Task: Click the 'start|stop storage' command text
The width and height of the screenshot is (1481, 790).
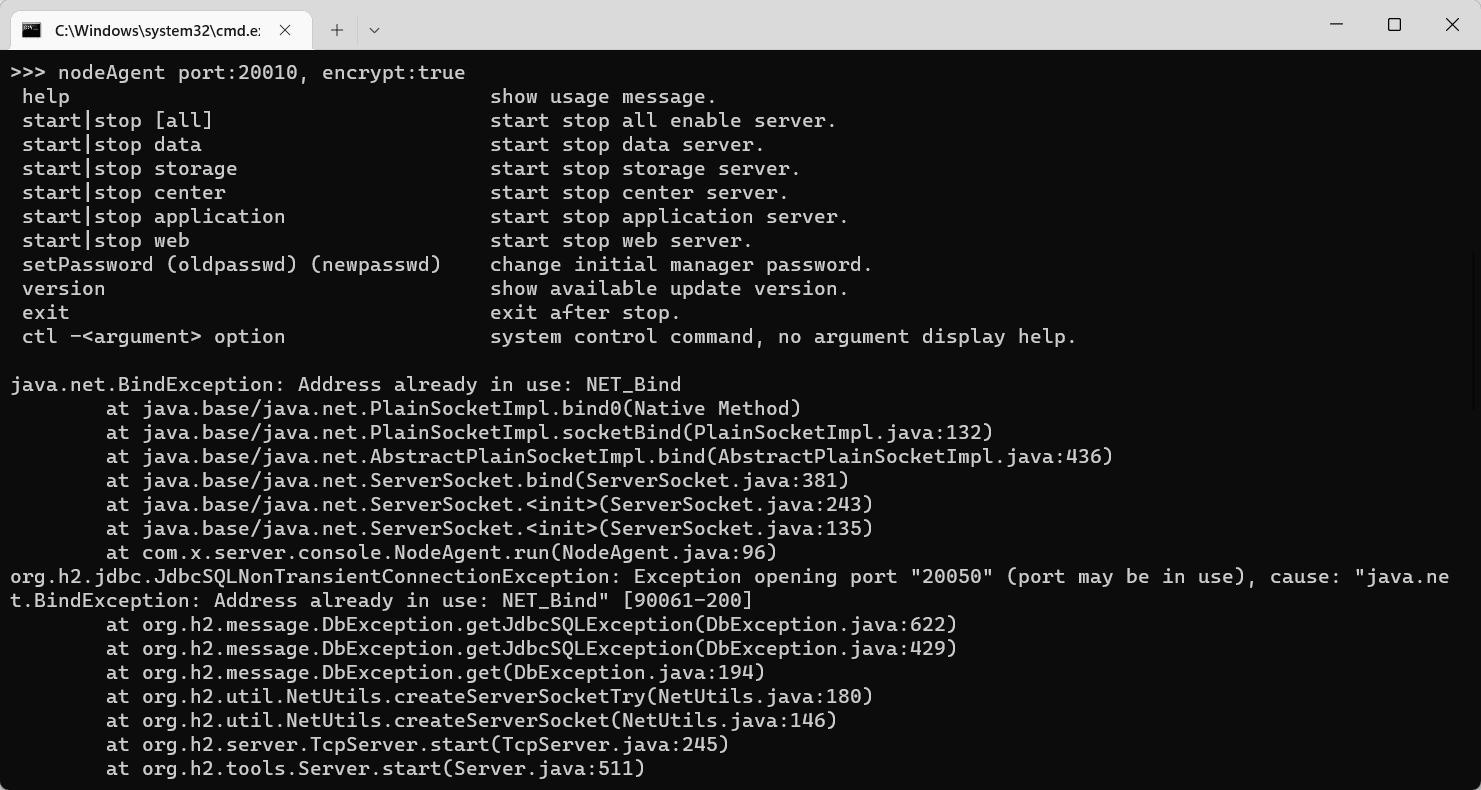Action: click(x=130, y=169)
